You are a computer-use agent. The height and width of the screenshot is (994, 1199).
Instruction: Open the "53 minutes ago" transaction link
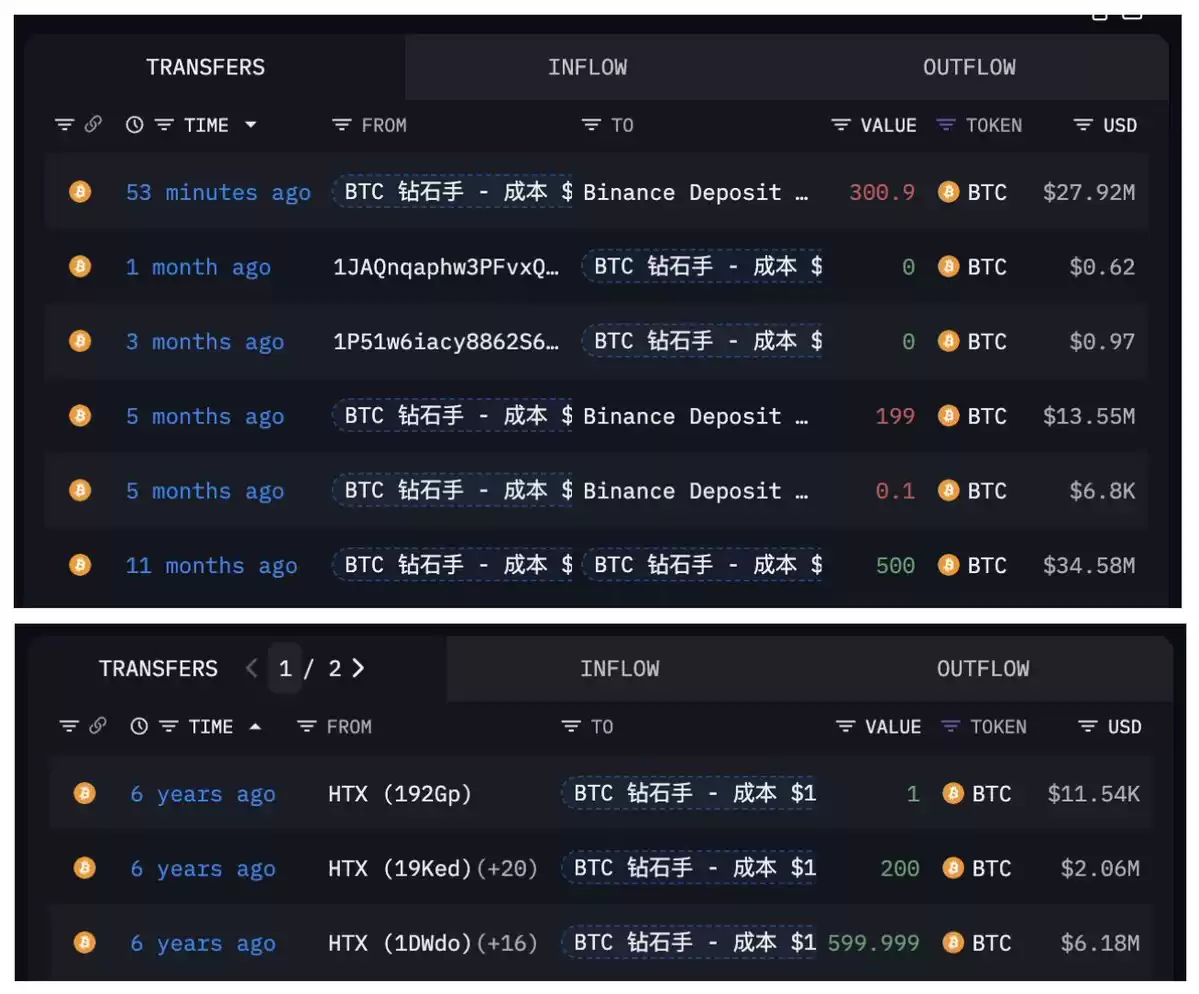(219, 192)
